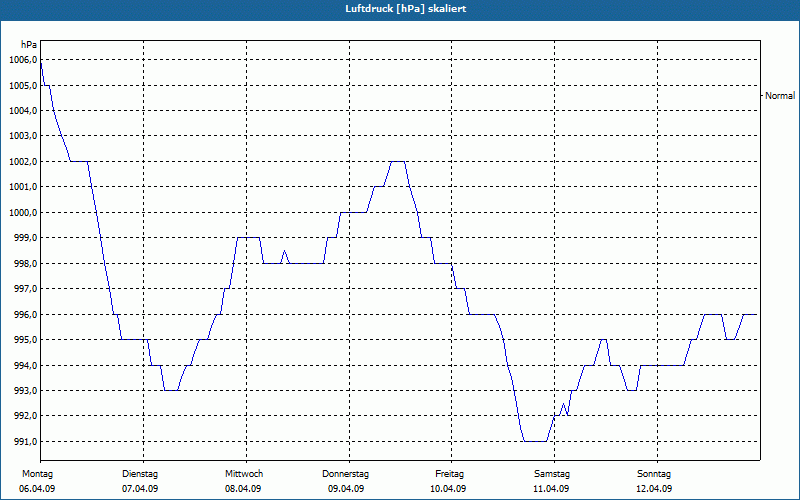800x500 pixels.
Task: Select the 'Mittwoch' day label
Action: tap(244, 474)
